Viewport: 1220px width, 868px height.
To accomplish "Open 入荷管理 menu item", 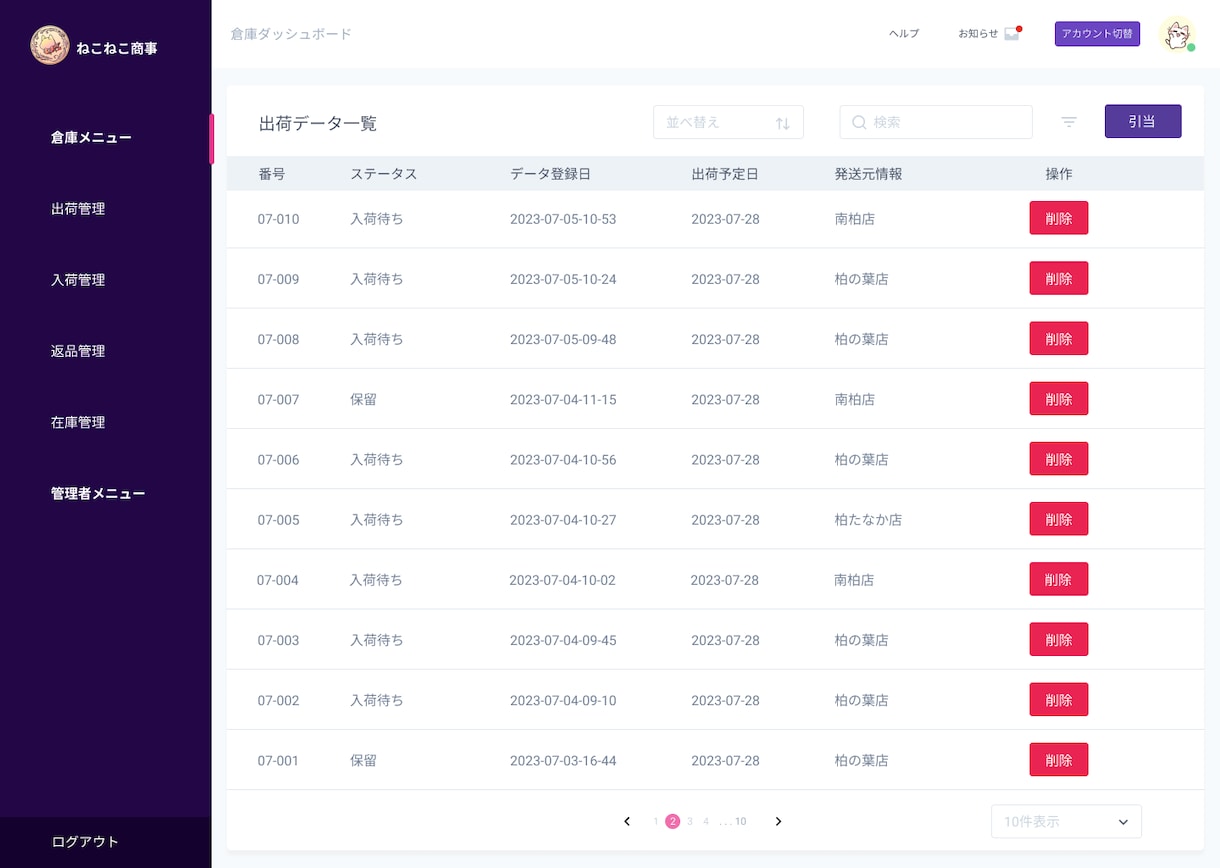I will click(78, 280).
